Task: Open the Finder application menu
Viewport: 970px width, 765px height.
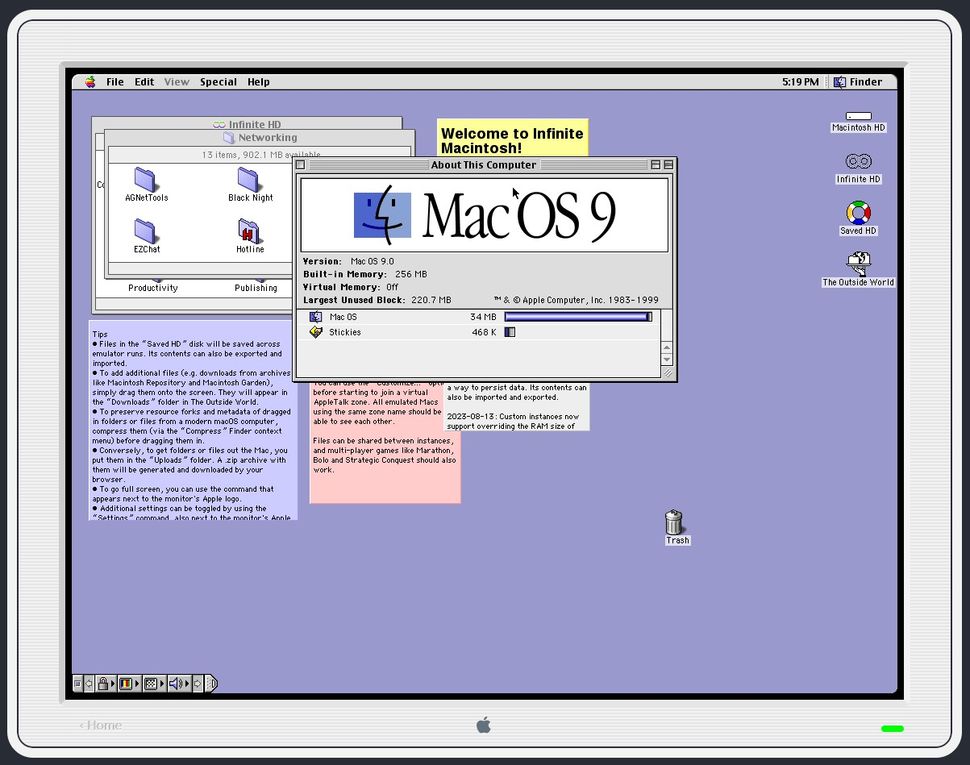Action: [x=860, y=82]
